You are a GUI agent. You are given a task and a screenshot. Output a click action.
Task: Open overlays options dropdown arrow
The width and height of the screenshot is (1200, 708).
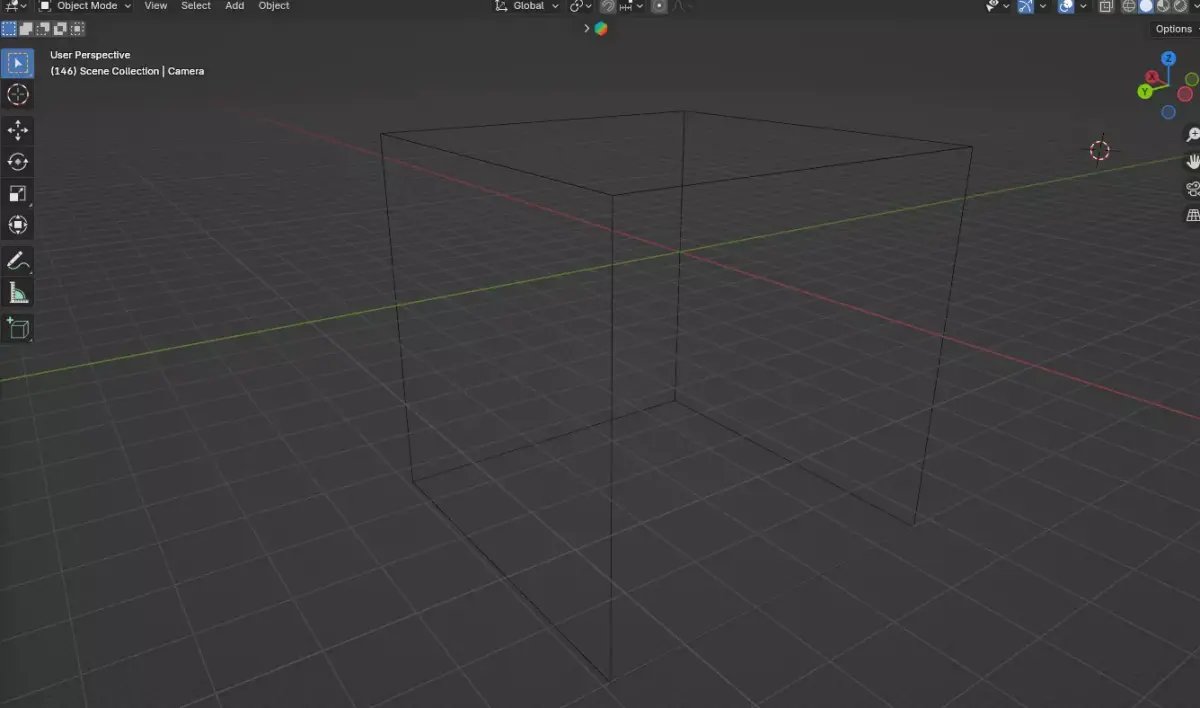click(x=1083, y=6)
